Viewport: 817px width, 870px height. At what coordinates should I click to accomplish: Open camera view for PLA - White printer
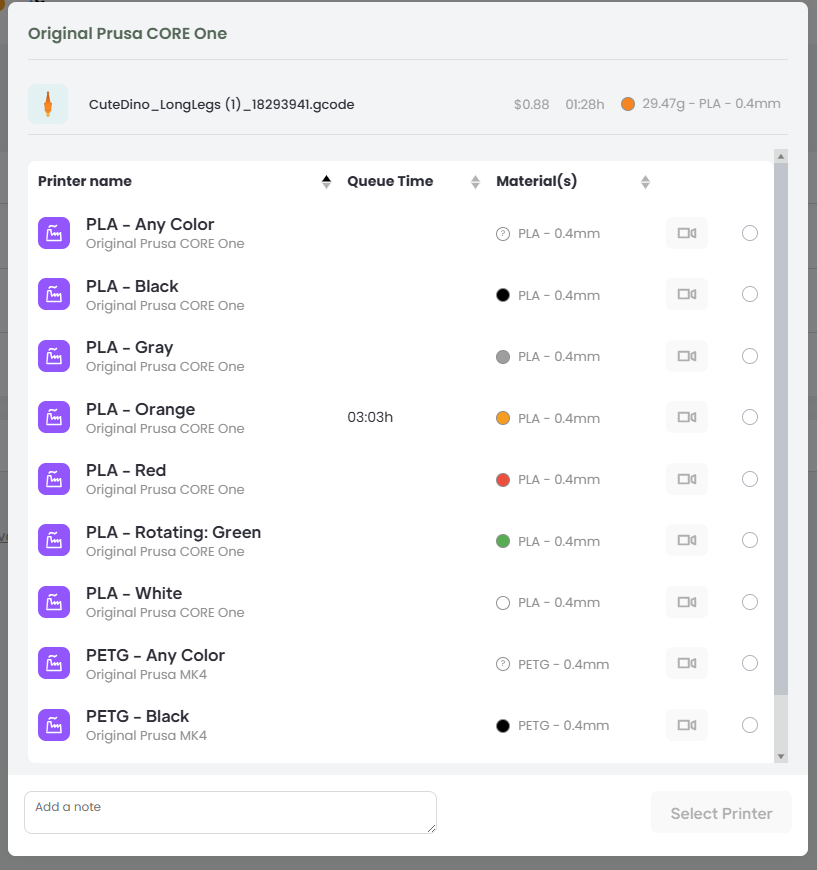point(686,602)
